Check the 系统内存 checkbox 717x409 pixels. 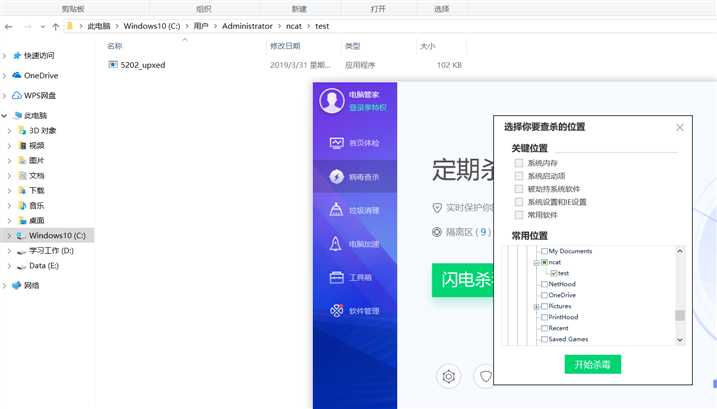[519, 163]
